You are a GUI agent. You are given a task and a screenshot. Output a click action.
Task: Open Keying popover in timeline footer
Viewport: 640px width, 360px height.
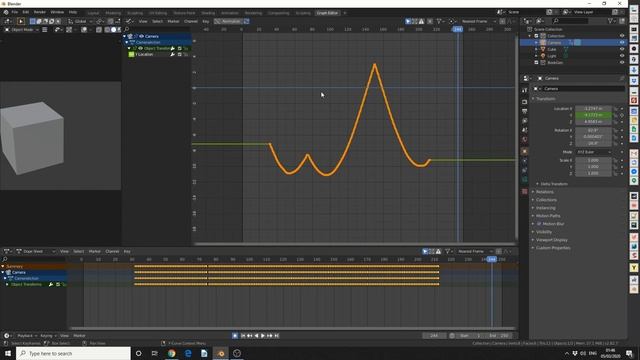48,336
